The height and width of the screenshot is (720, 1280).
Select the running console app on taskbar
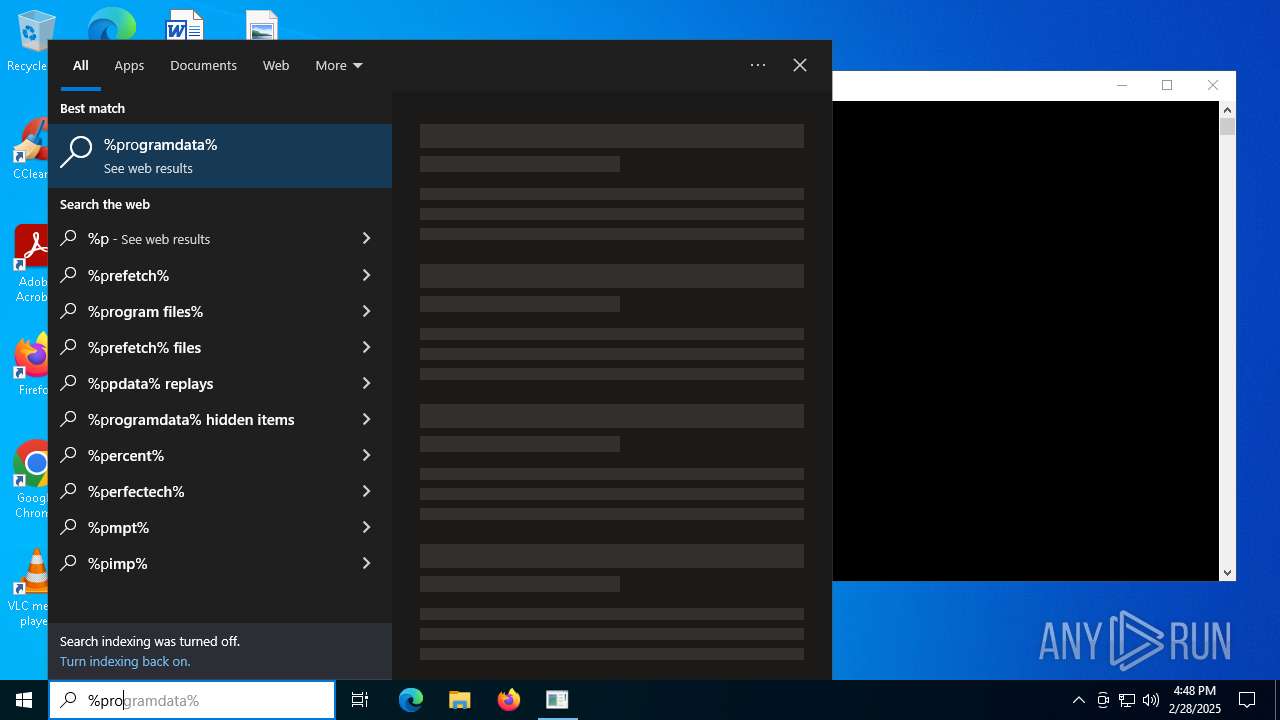[x=557, y=700]
